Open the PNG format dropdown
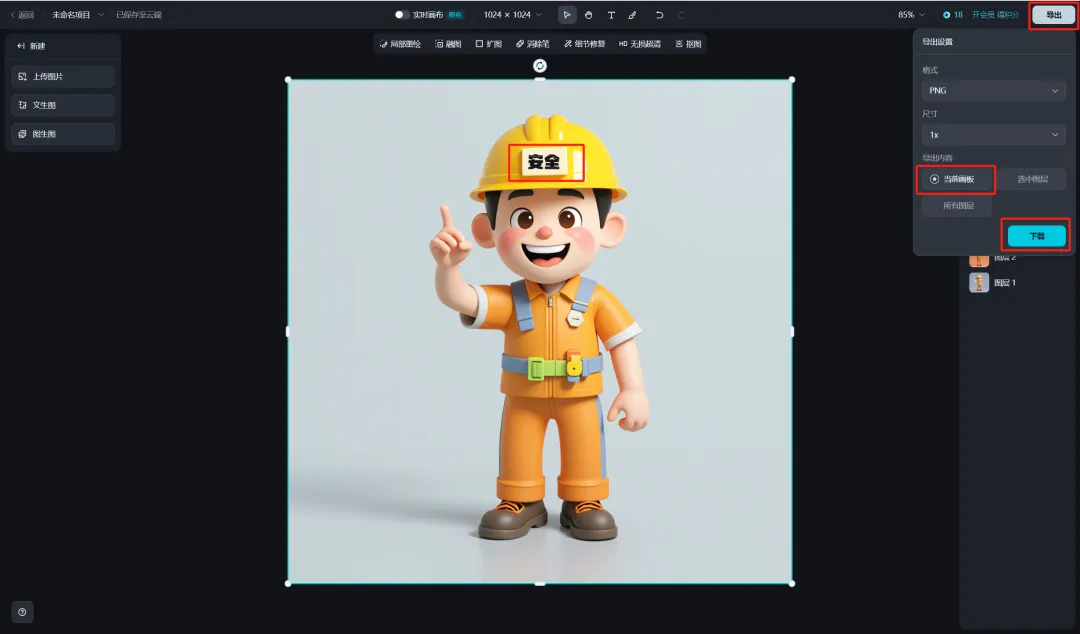 pyautogui.click(x=993, y=91)
